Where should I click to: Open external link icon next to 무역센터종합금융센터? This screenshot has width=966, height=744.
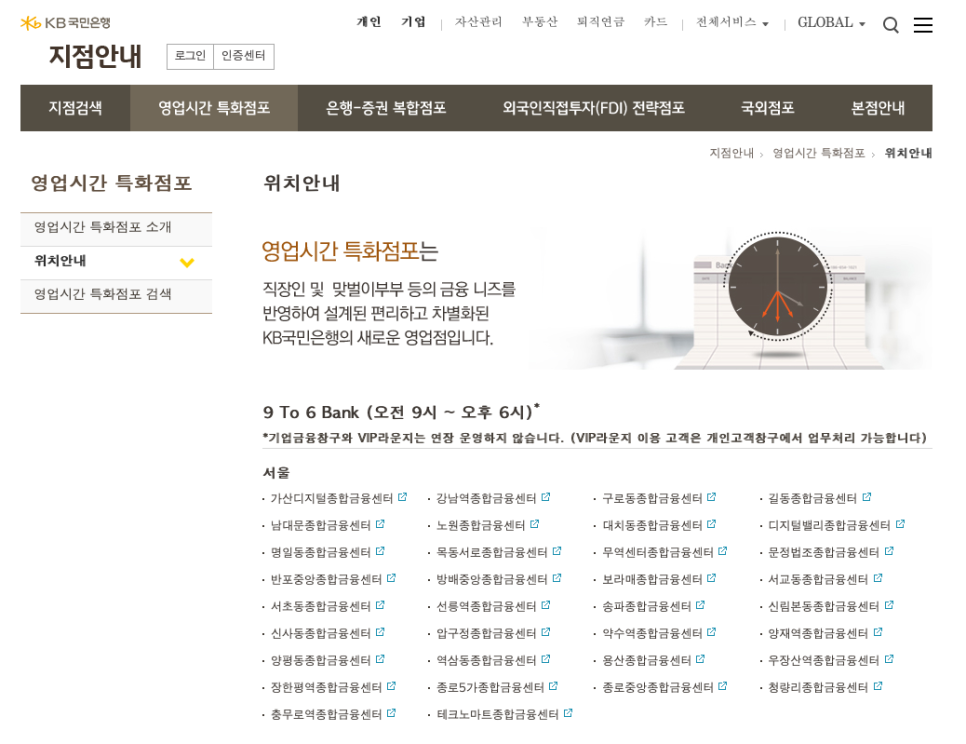click(723, 551)
